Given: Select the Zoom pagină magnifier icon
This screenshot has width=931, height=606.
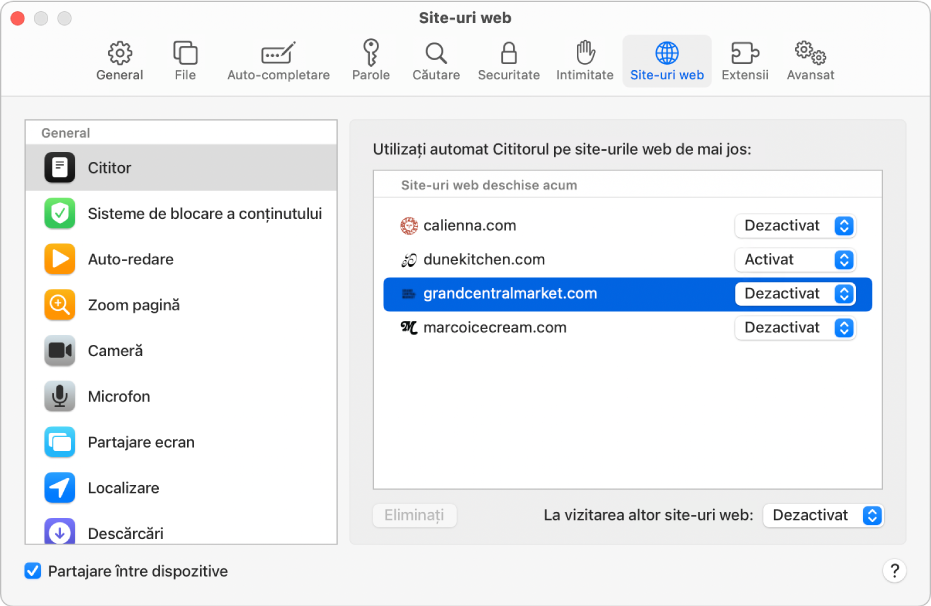Looking at the screenshot, I should pyautogui.click(x=59, y=304).
